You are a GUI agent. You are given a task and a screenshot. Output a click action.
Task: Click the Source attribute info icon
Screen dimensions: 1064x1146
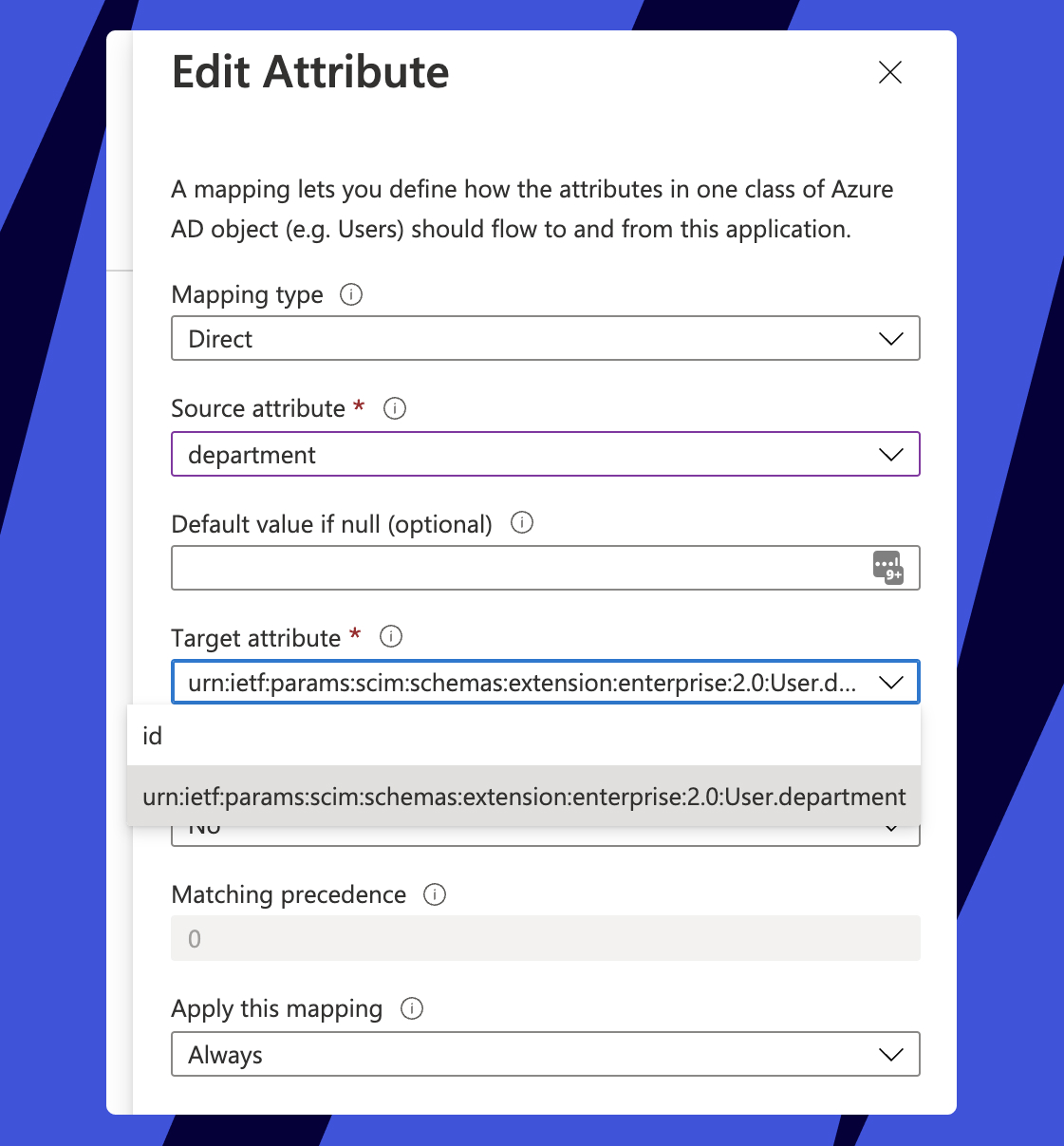tap(395, 408)
